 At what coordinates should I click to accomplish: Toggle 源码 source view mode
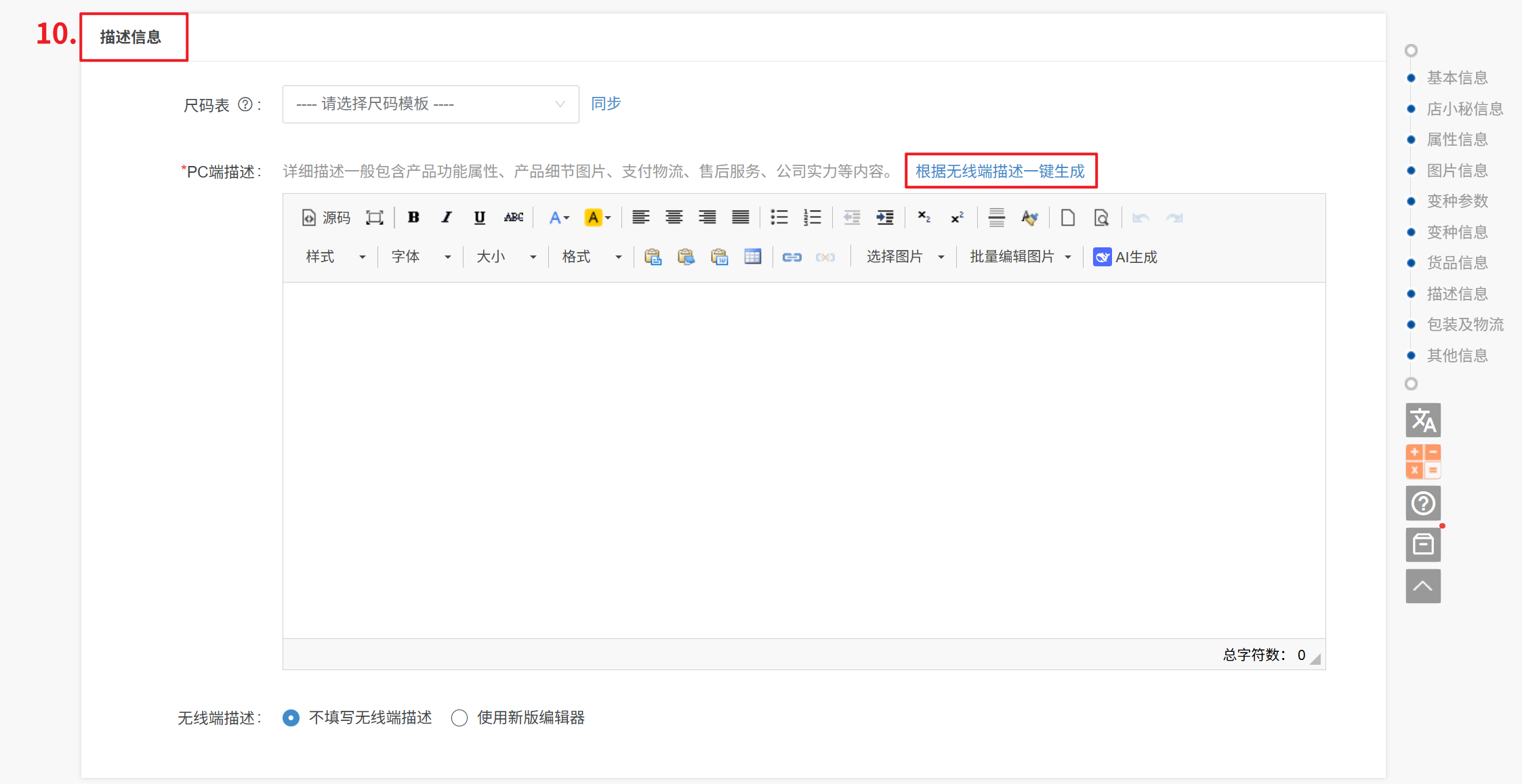coord(326,218)
